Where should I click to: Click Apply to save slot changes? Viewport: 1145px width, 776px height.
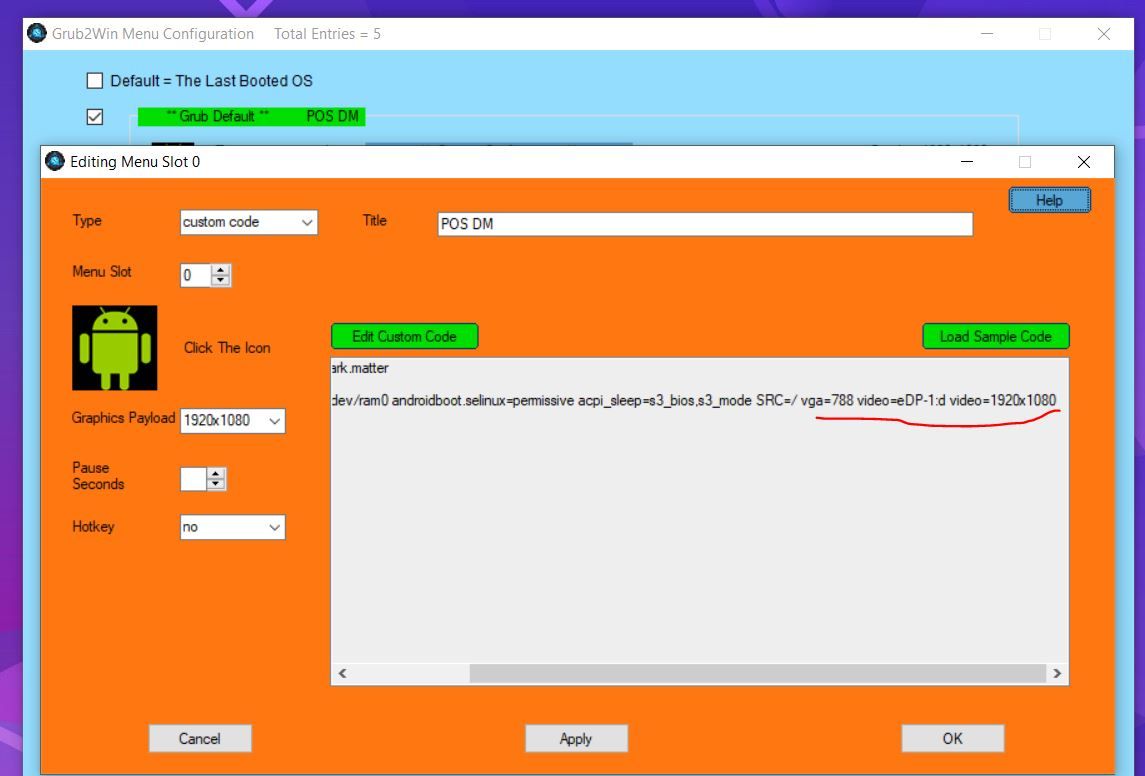(x=576, y=739)
